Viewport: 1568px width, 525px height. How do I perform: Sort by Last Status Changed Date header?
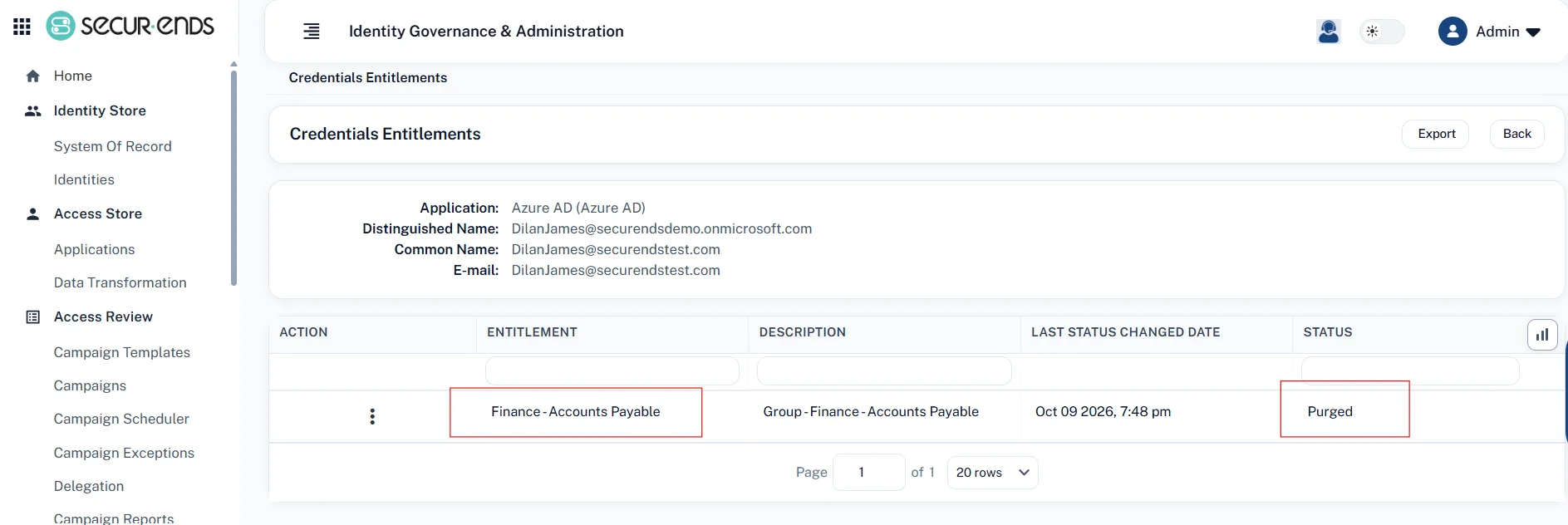(x=1126, y=332)
